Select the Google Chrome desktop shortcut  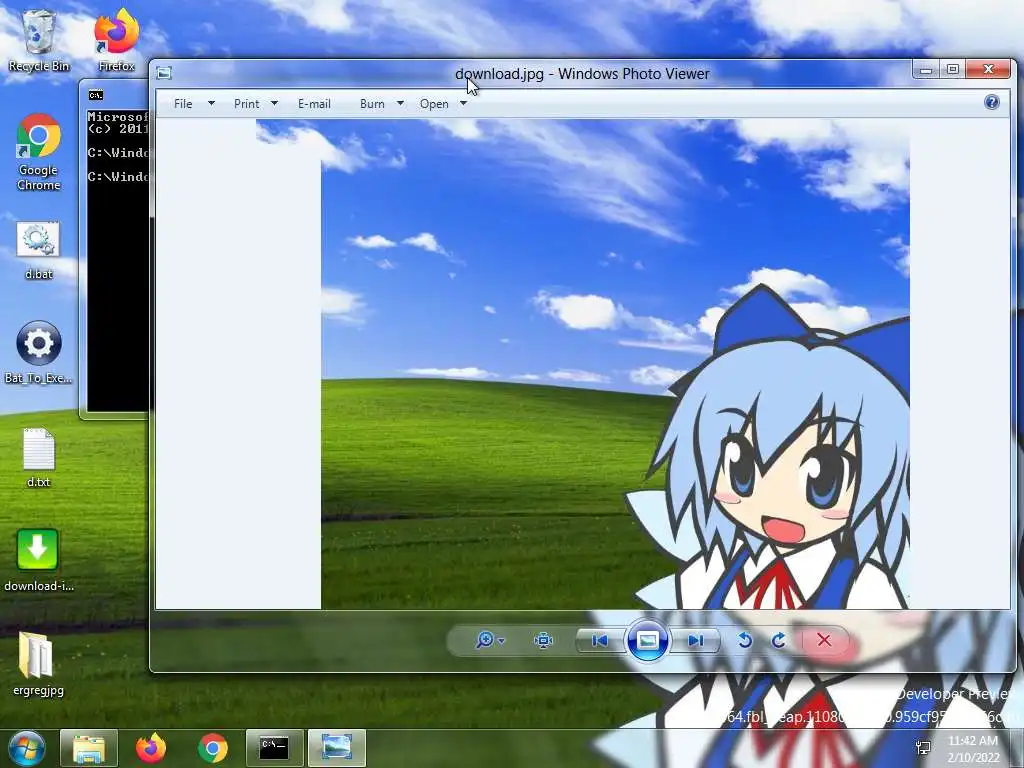click(x=39, y=152)
